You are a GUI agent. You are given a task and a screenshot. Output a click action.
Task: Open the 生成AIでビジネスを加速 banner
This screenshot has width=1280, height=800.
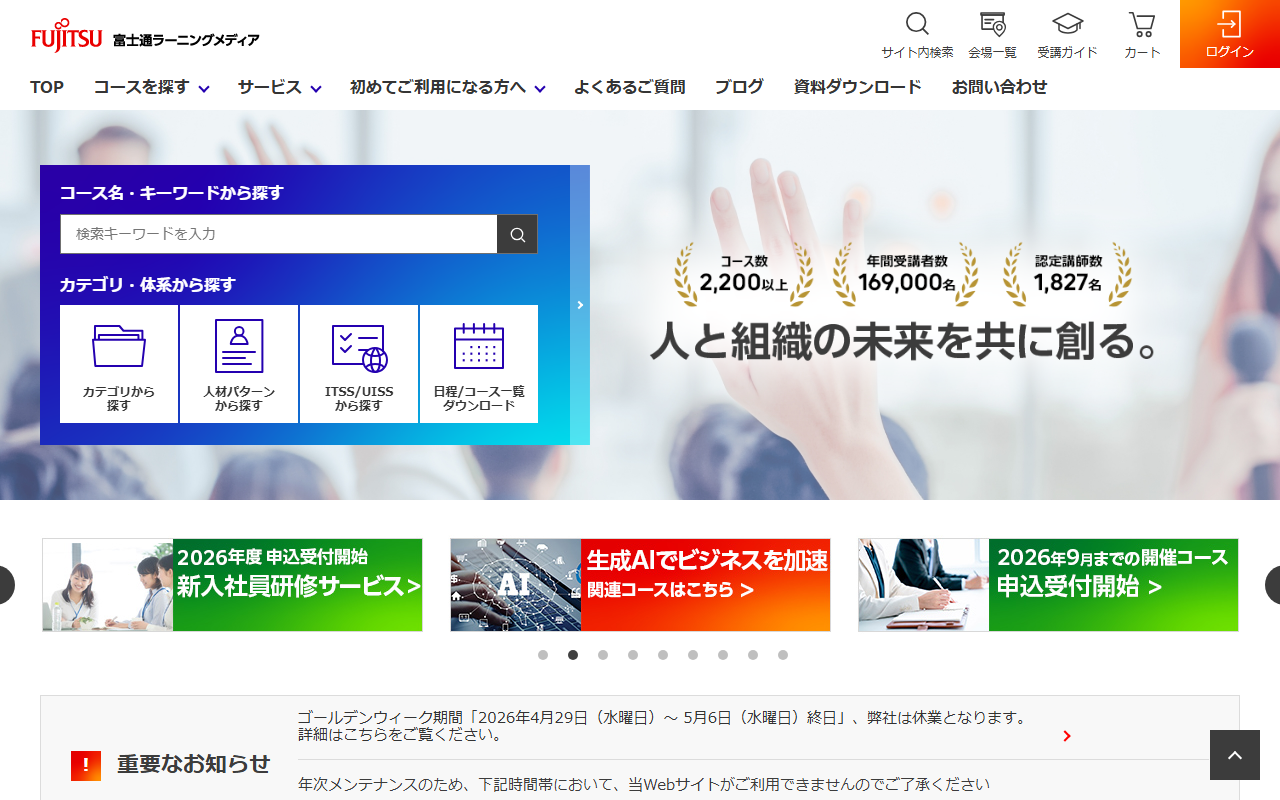[x=640, y=585]
